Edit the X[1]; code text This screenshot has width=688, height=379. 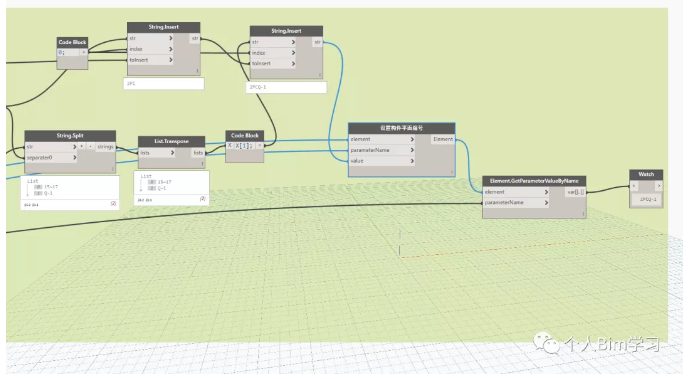click(244, 146)
